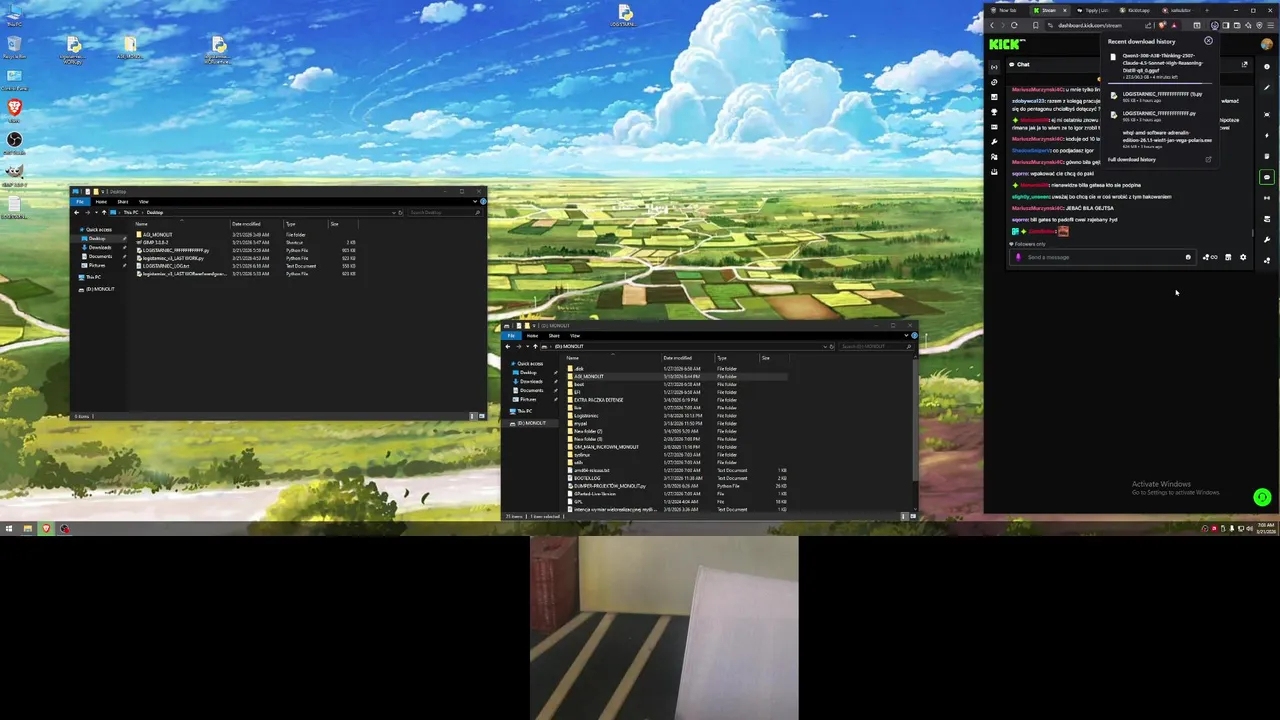Expand the ribbon chevron in Desktop window
Screen dimensions: 1280x720
[475, 201]
